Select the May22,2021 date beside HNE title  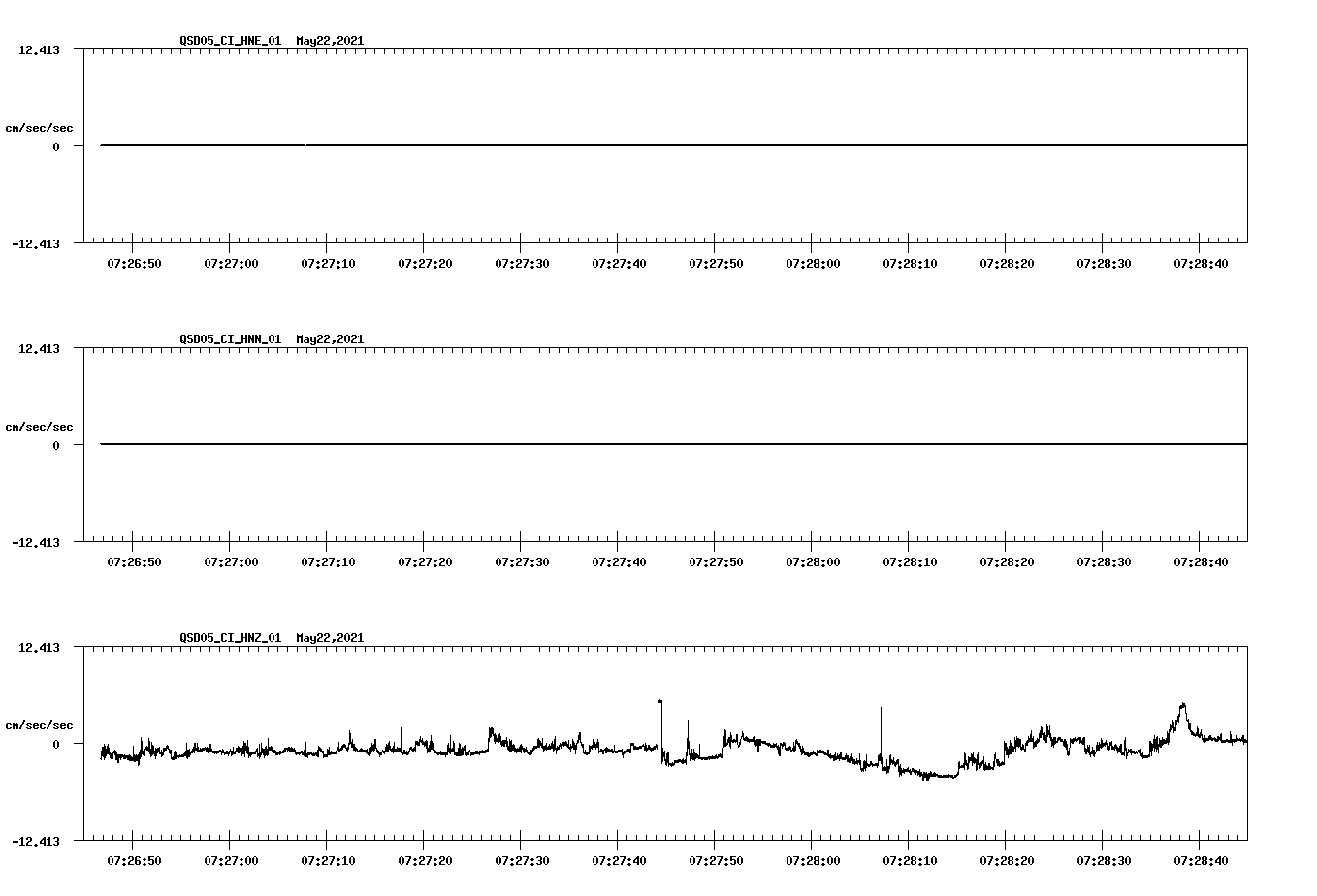[x=330, y=42]
